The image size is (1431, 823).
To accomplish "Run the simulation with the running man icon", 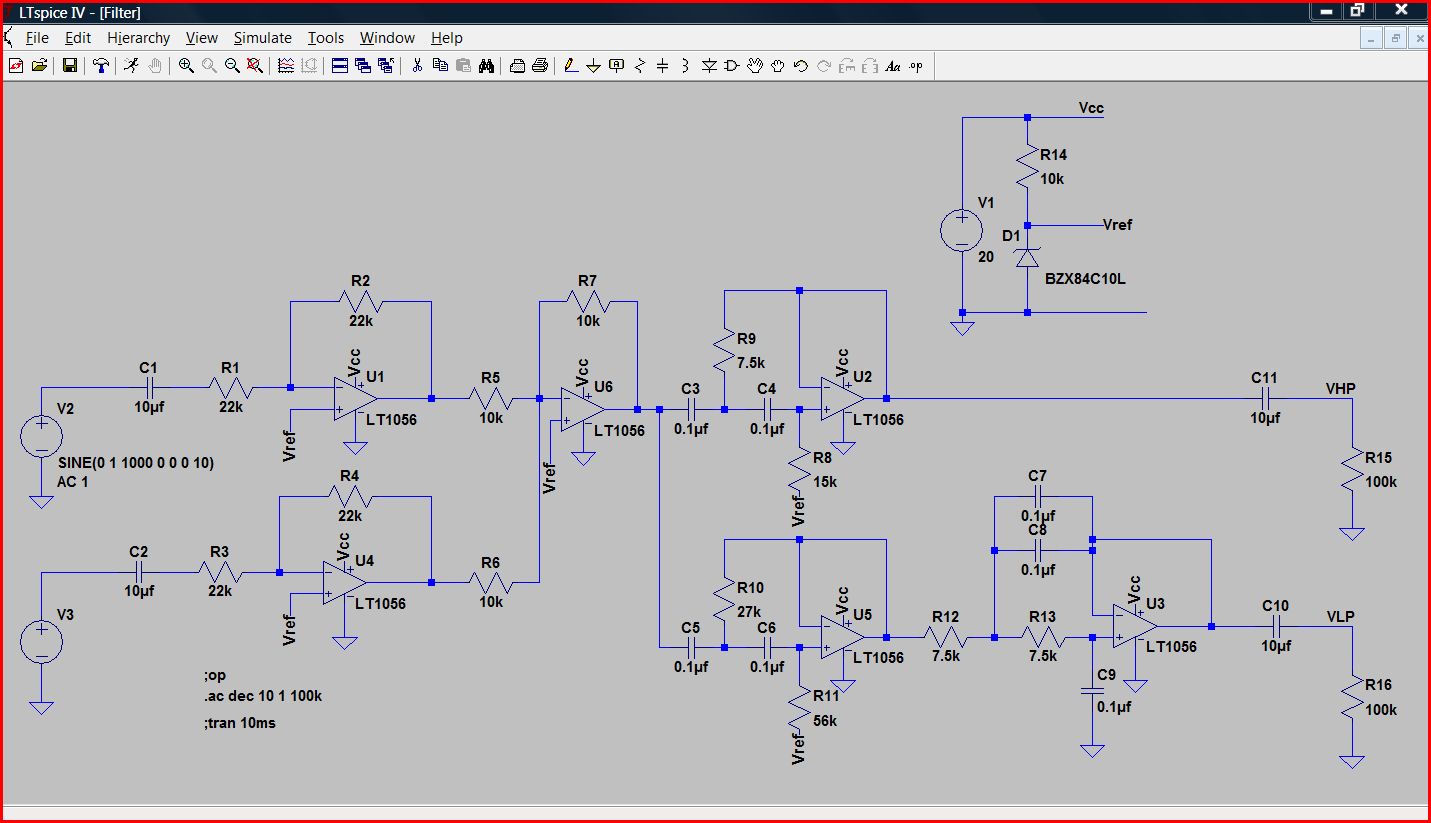I will (131, 66).
